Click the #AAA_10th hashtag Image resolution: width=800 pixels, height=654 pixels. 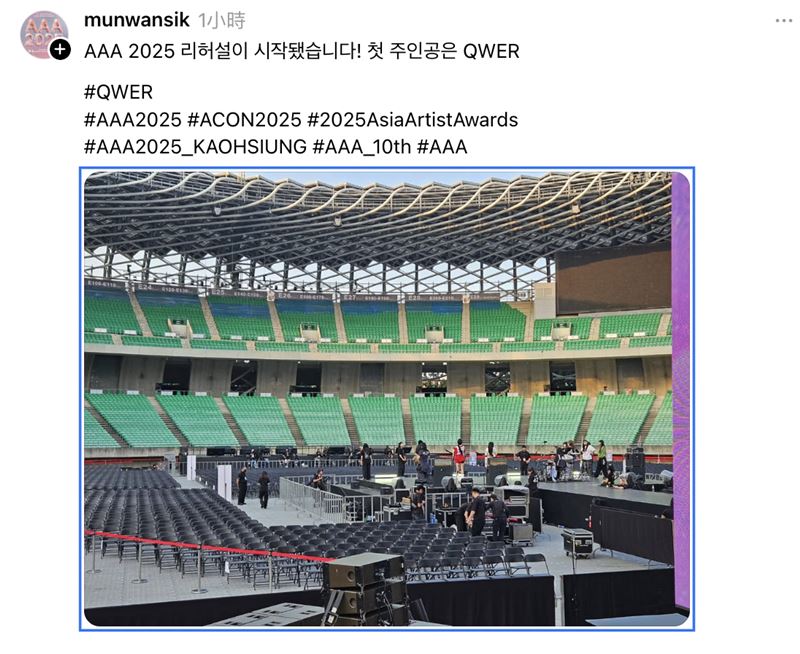click(362, 147)
